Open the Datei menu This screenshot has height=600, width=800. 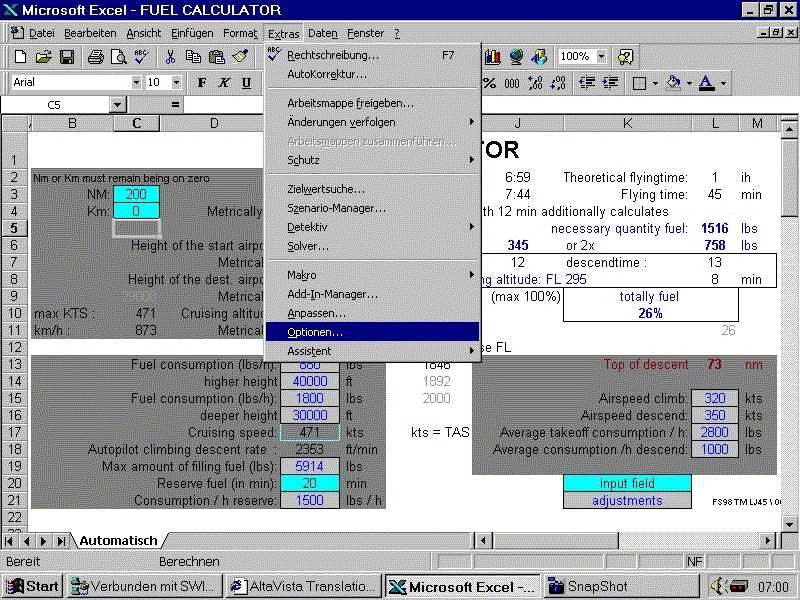point(42,33)
